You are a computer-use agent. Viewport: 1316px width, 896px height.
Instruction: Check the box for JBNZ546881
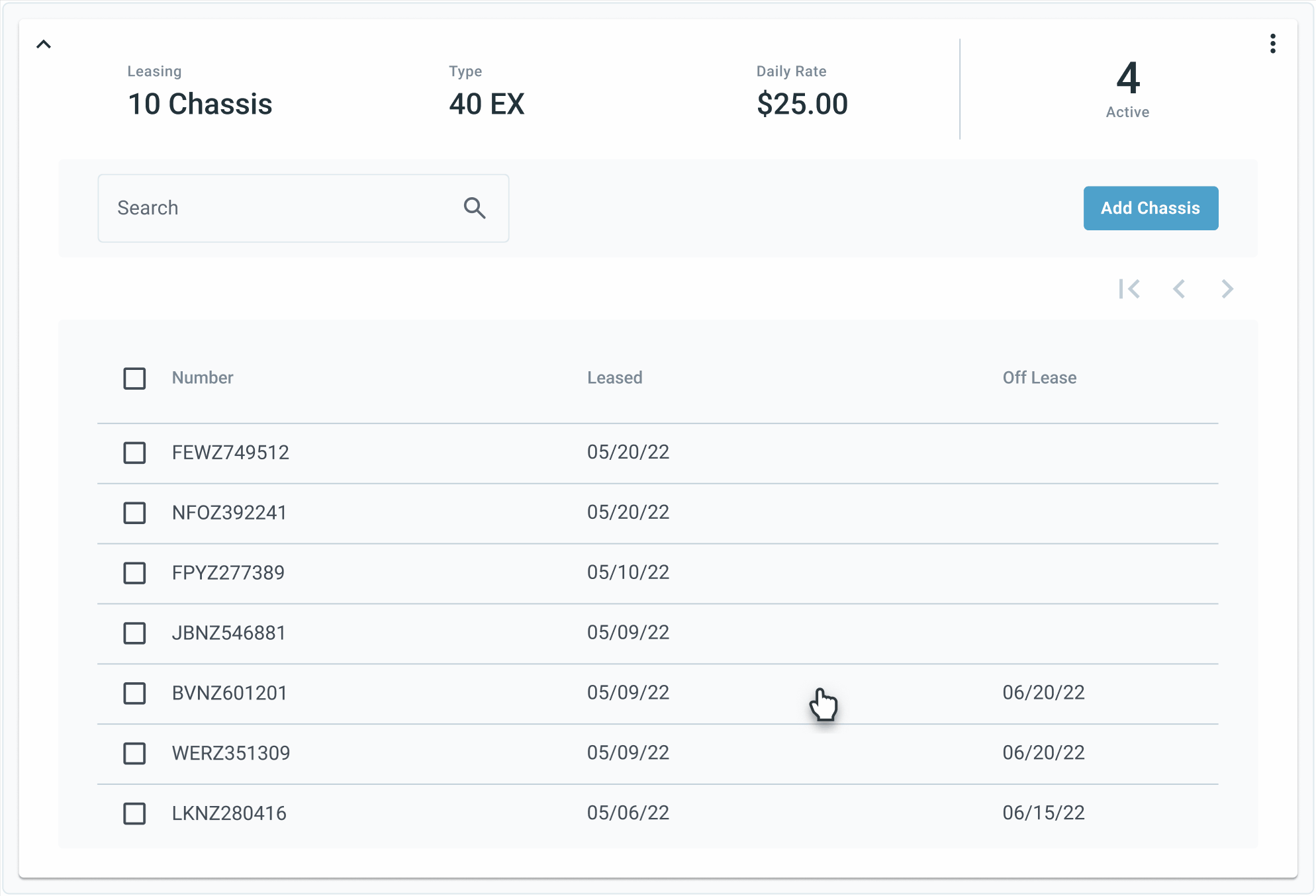pyautogui.click(x=134, y=633)
